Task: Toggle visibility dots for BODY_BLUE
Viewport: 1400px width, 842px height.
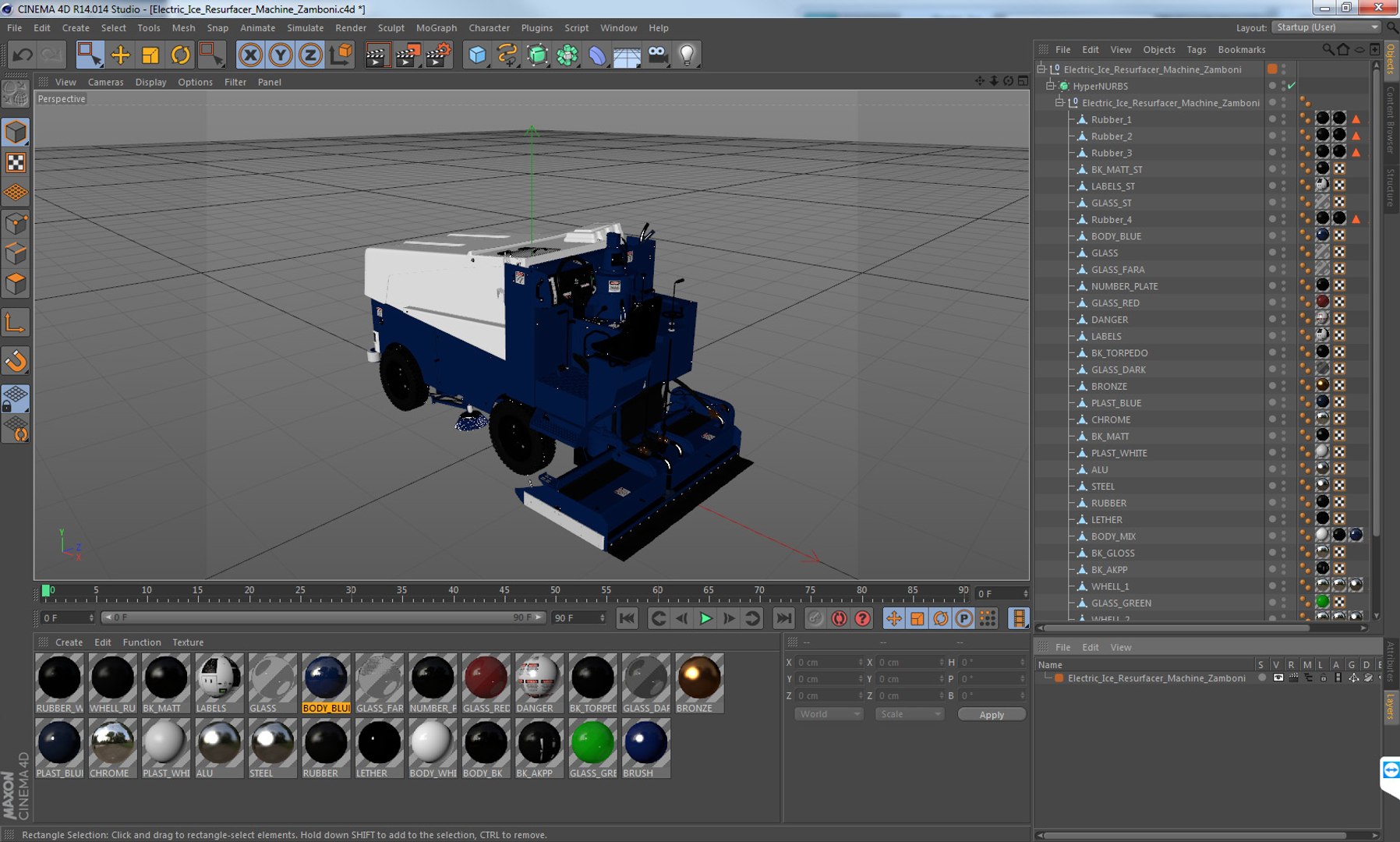Action: [x=1284, y=236]
